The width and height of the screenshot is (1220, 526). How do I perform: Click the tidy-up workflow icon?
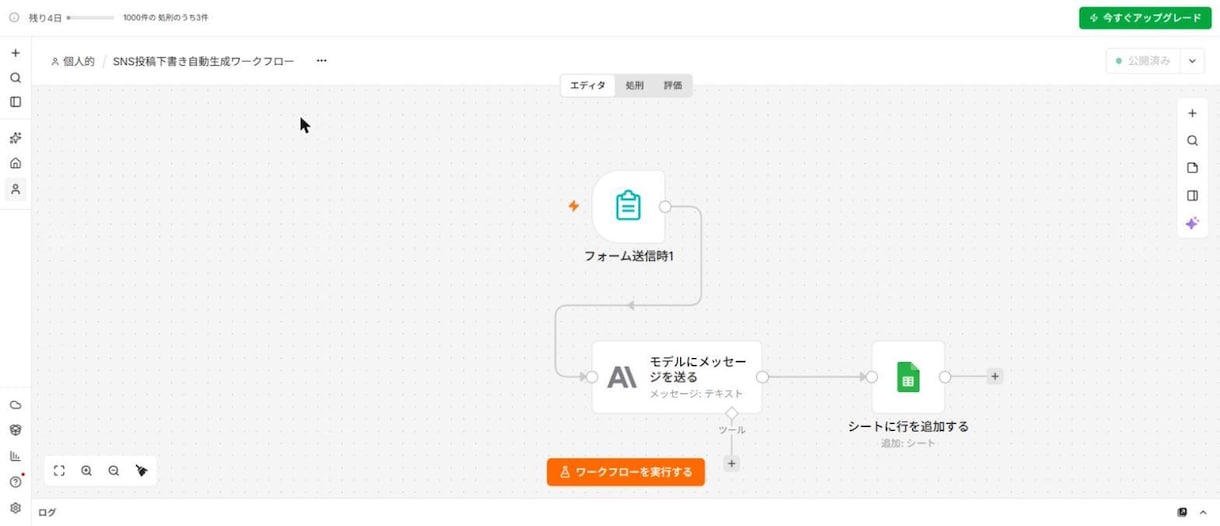(142, 470)
